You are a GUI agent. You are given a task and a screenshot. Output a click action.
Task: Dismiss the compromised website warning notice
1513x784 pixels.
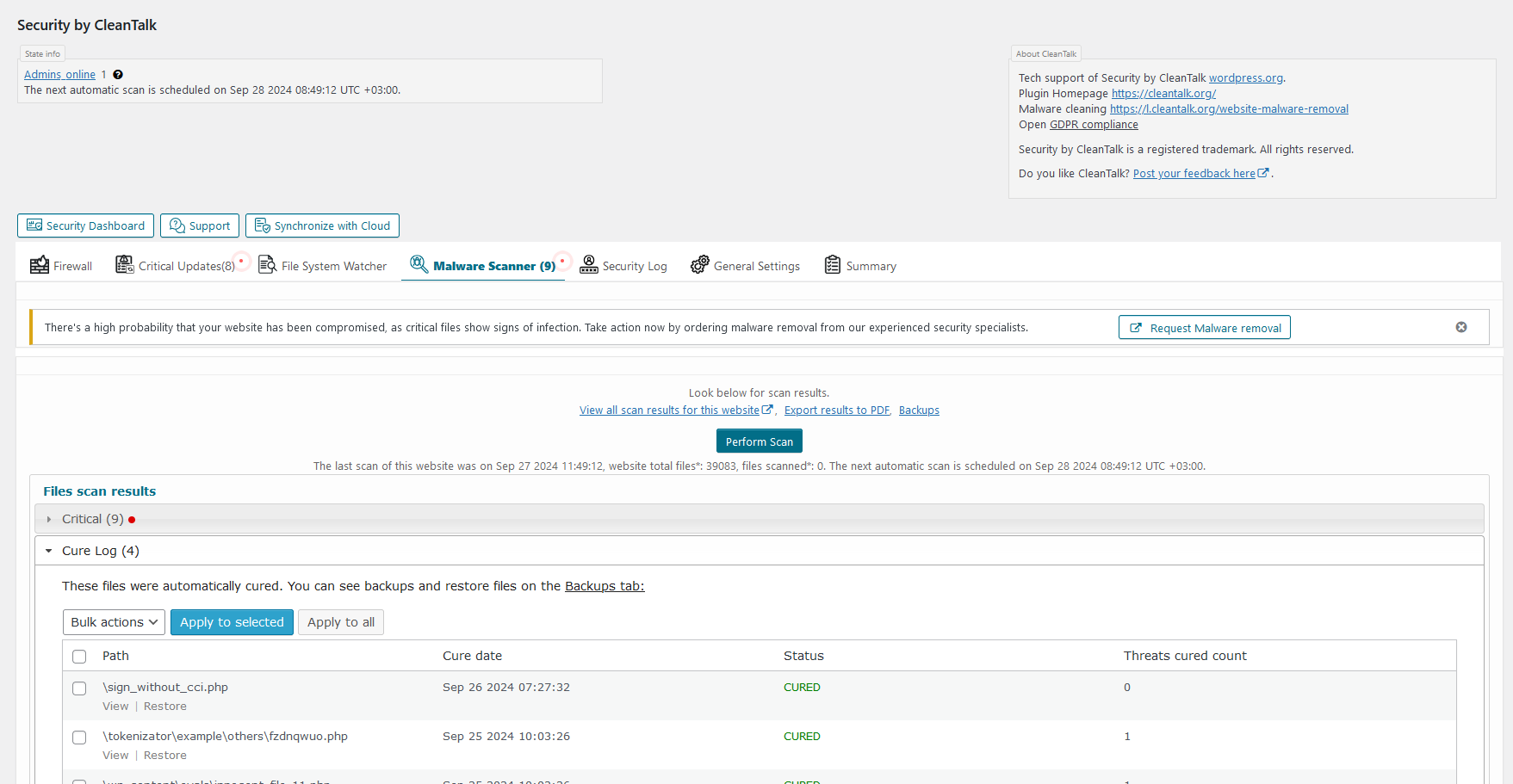[1461, 327]
